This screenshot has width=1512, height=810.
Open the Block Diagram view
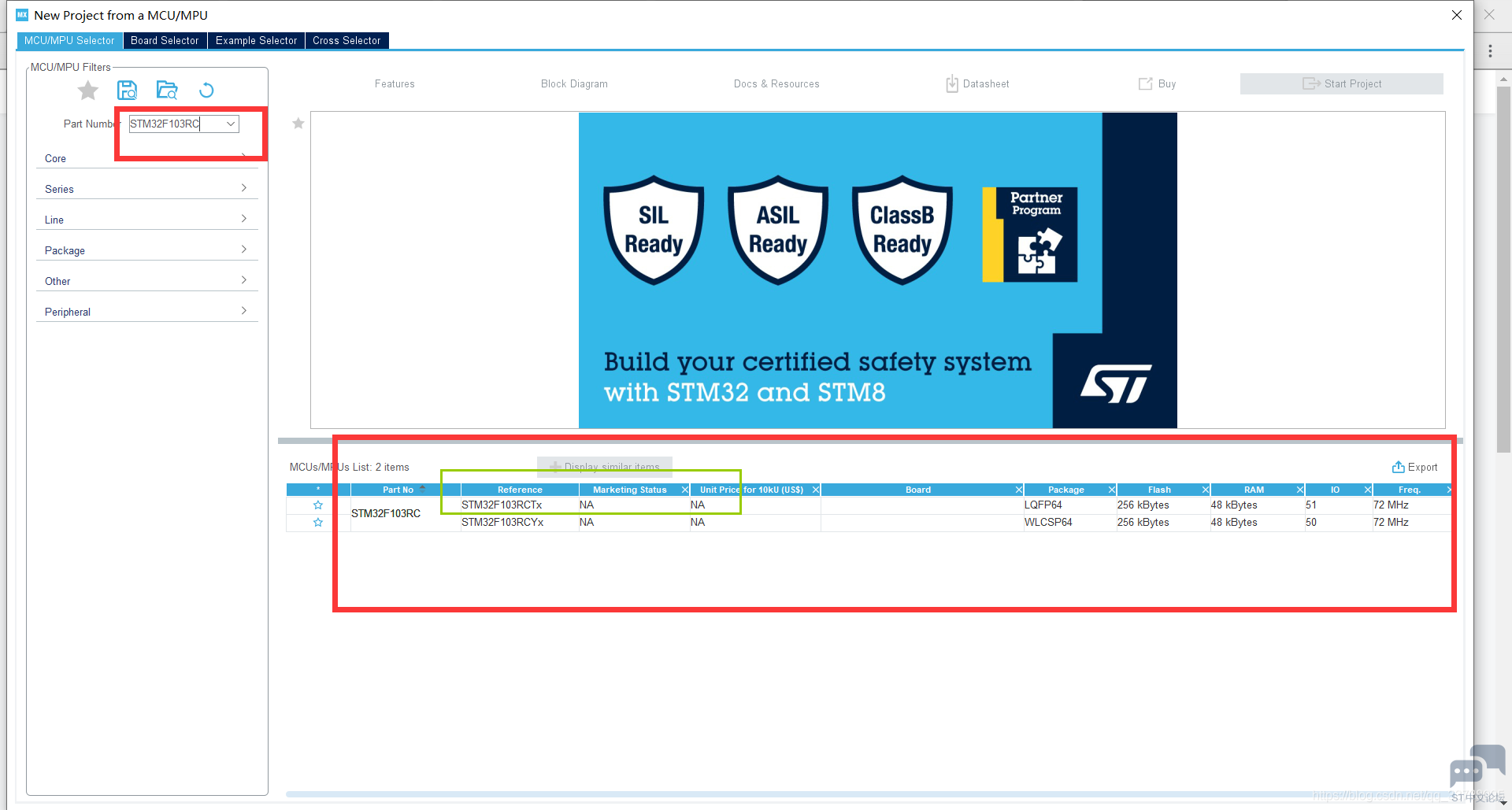pyautogui.click(x=574, y=84)
